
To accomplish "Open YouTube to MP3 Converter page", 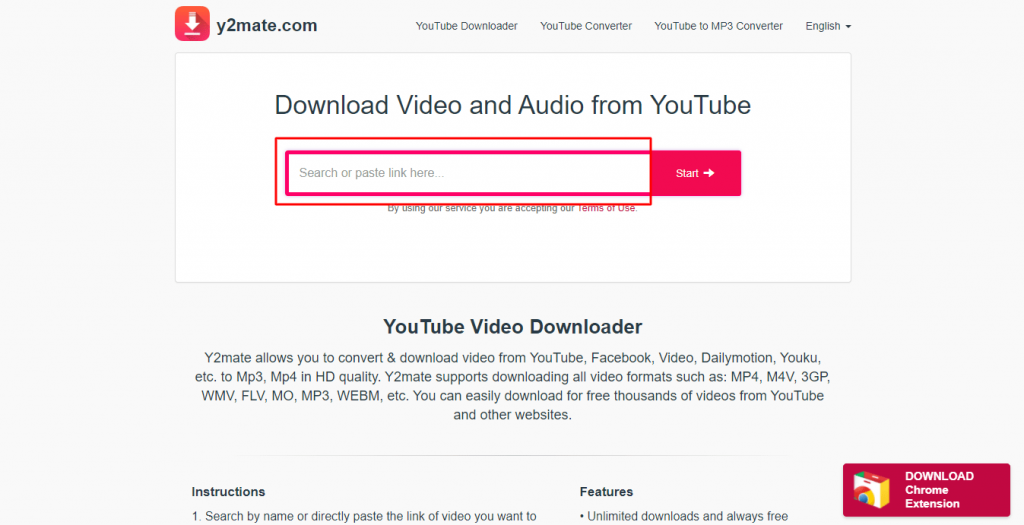I will (x=718, y=26).
